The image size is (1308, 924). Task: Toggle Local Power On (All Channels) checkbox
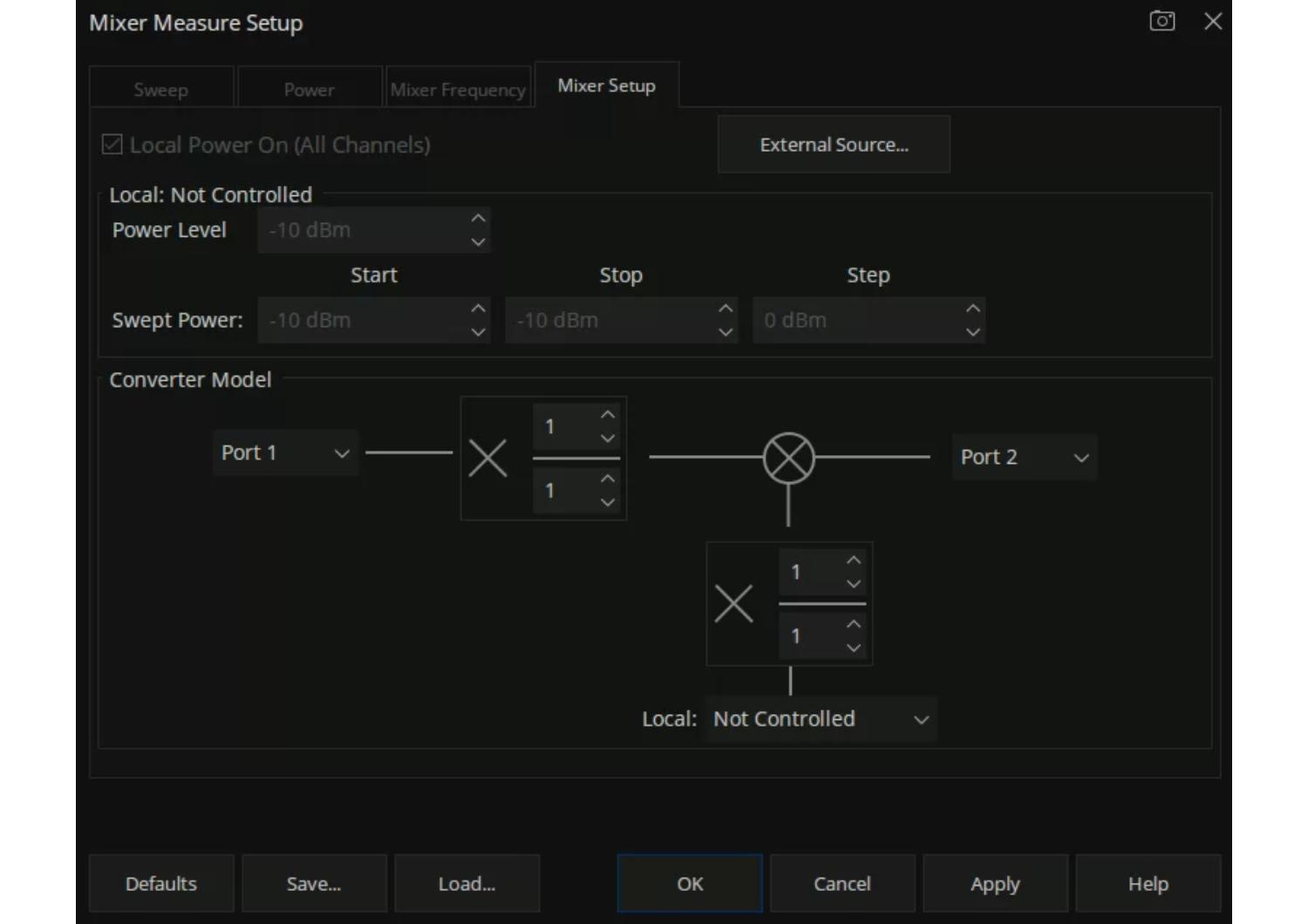112,145
